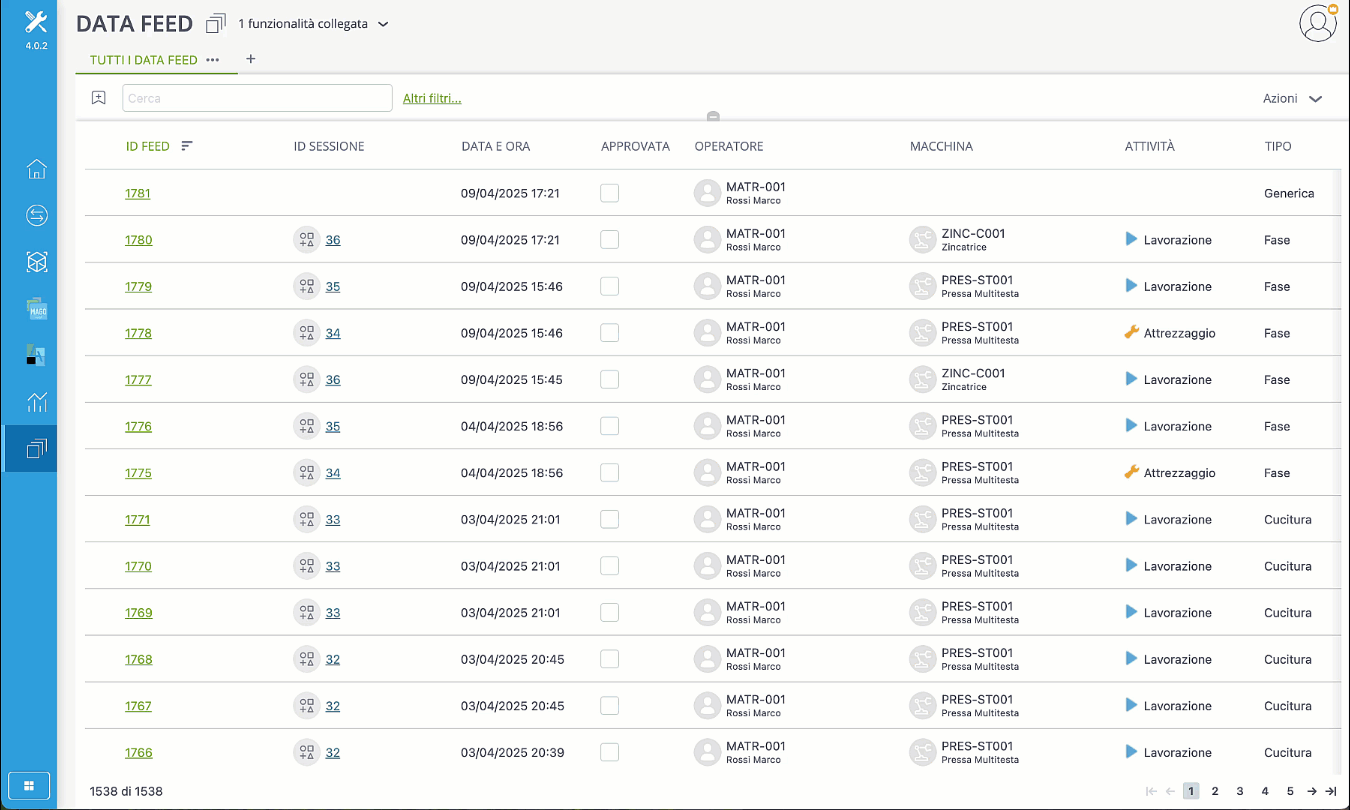Click the Cucitura type cell in row 1769

(1288, 613)
